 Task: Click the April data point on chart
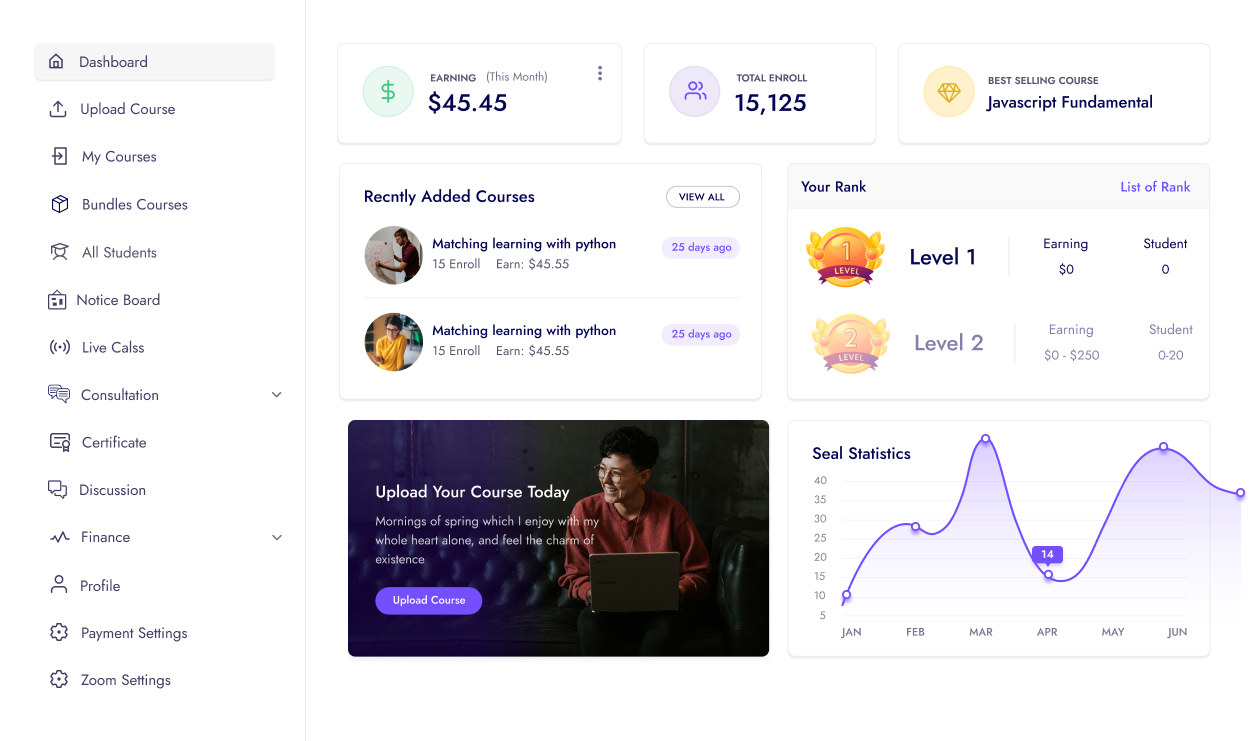click(1048, 574)
